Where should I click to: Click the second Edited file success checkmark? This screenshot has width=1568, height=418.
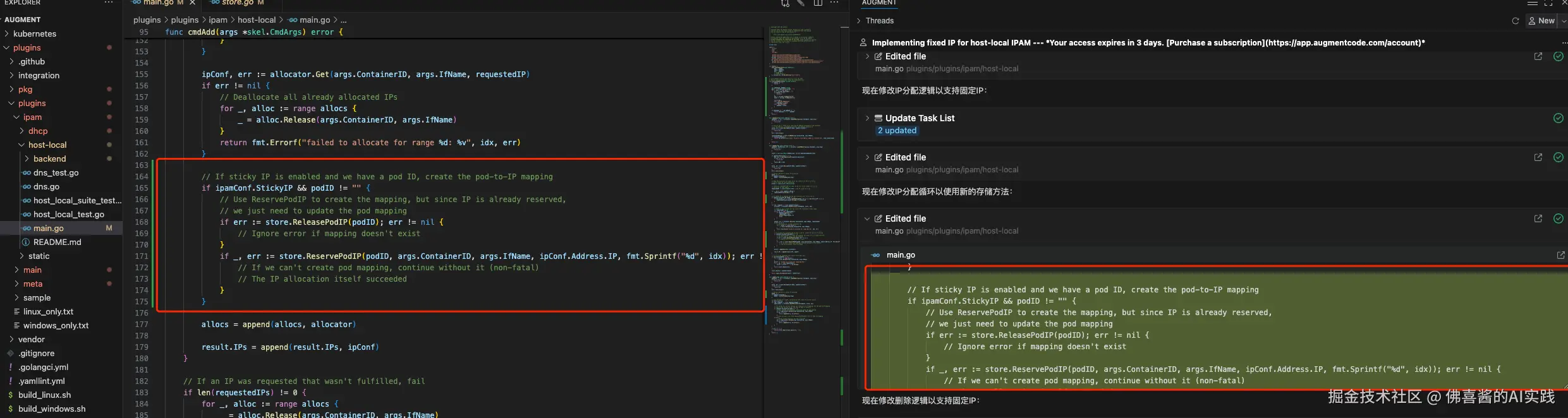(x=1559, y=157)
